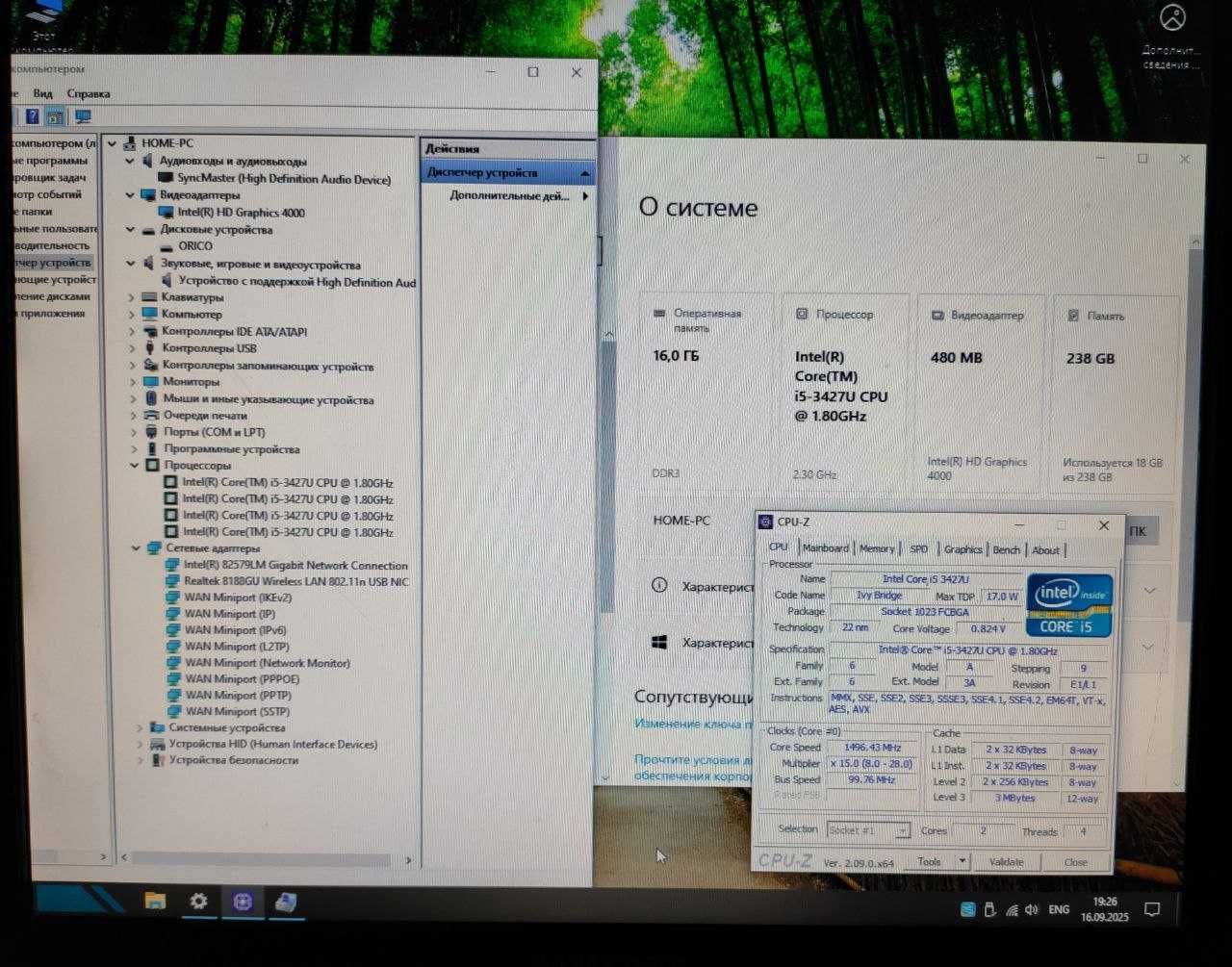Collapse Аудиовходы и аудиовыходы category
Image resolution: width=1232 pixels, height=967 pixels.
coord(130,162)
